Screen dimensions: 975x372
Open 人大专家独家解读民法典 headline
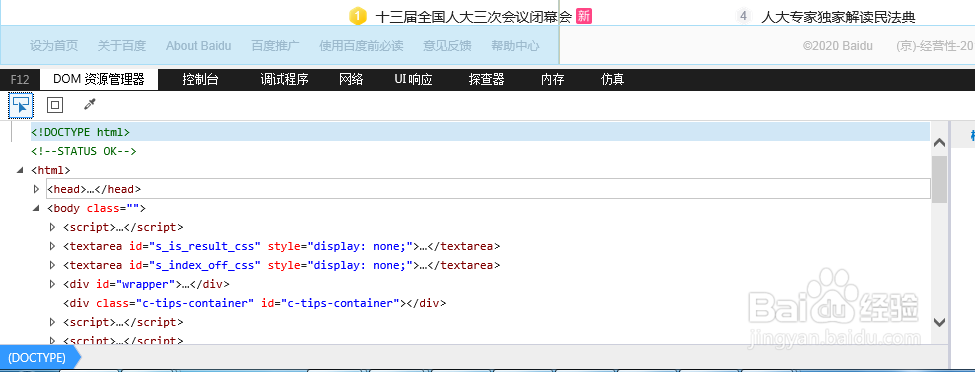pos(838,17)
